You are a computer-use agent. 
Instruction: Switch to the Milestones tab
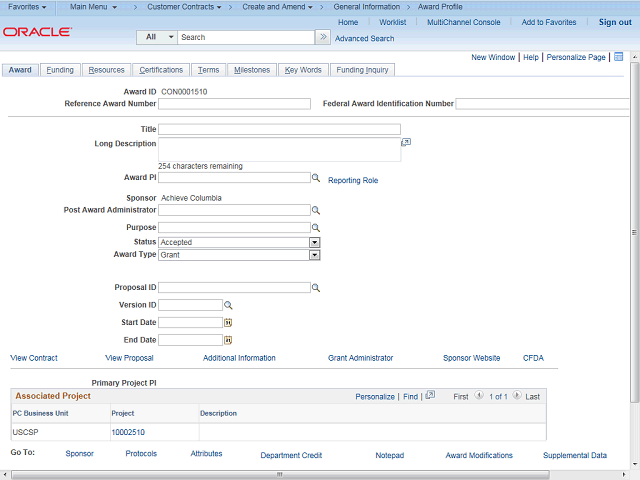point(251,70)
